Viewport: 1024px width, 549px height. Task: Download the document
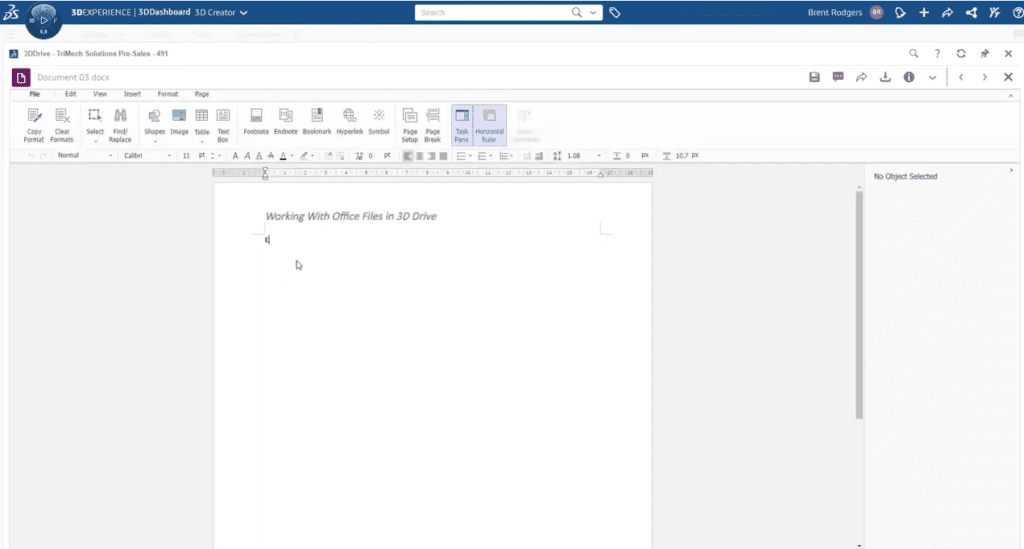tap(885, 77)
